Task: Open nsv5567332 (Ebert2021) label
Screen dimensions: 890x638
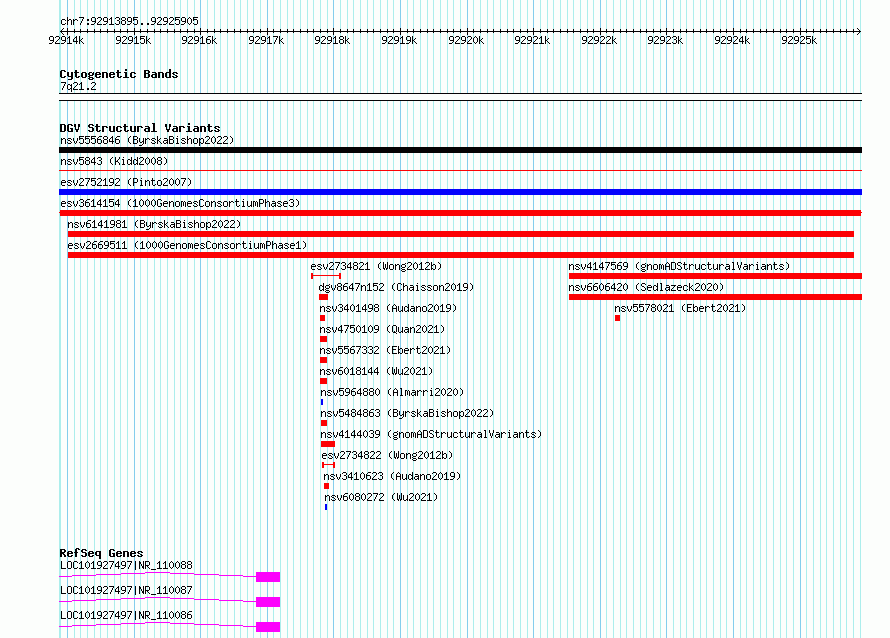Action: click(385, 350)
